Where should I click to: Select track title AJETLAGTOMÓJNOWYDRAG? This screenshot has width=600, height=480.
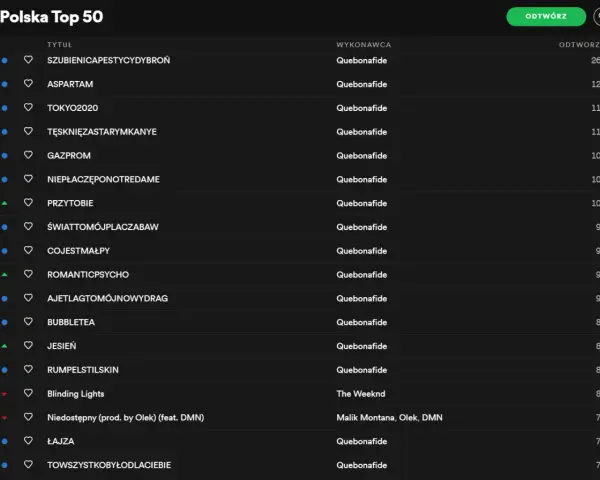coord(108,299)
